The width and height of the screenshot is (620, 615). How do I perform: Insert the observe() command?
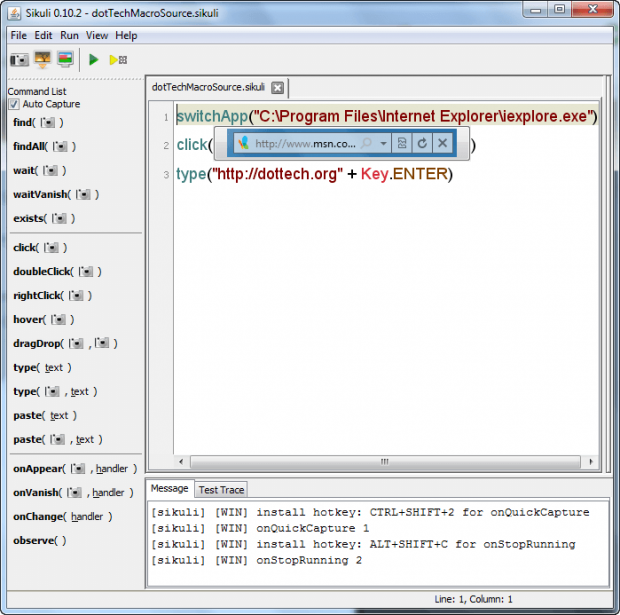(40, 540)
